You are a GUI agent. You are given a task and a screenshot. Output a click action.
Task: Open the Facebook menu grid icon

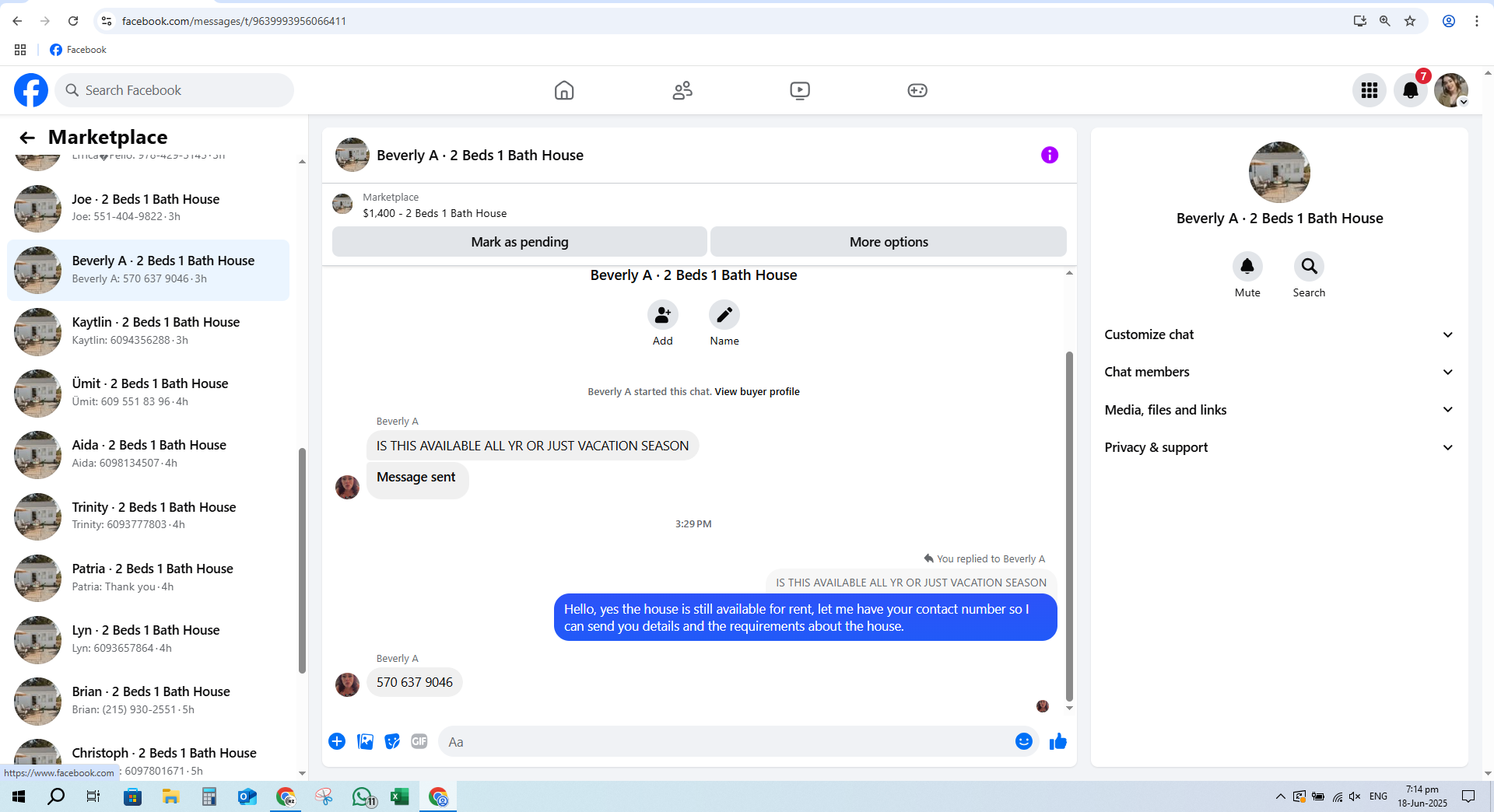(1369, 90)
